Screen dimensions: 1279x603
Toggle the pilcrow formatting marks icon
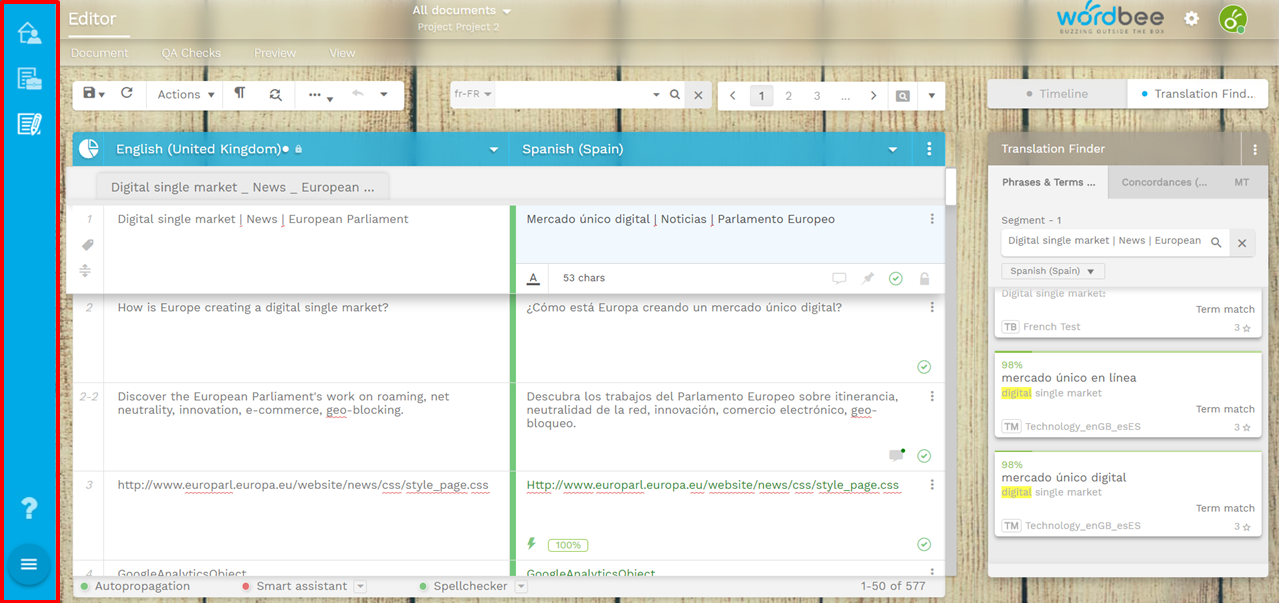point(240,94)
